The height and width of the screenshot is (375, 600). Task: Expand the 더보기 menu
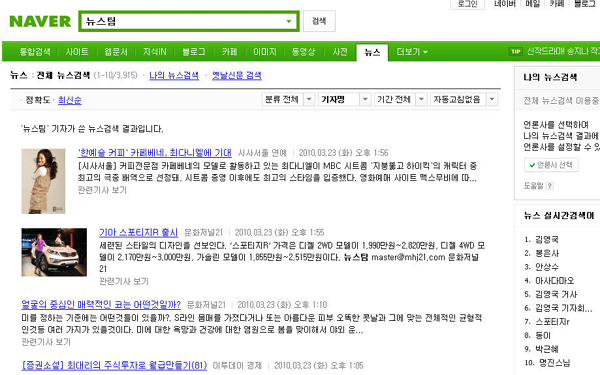[412, 52]
